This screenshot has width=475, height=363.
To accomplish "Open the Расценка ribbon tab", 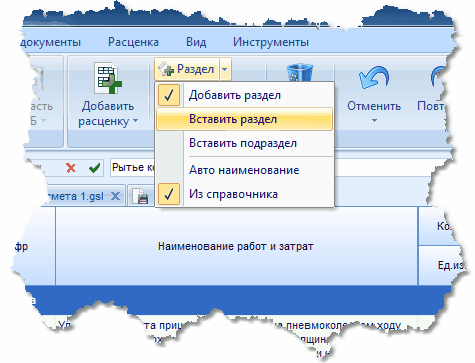I will (x=133, y=42).
